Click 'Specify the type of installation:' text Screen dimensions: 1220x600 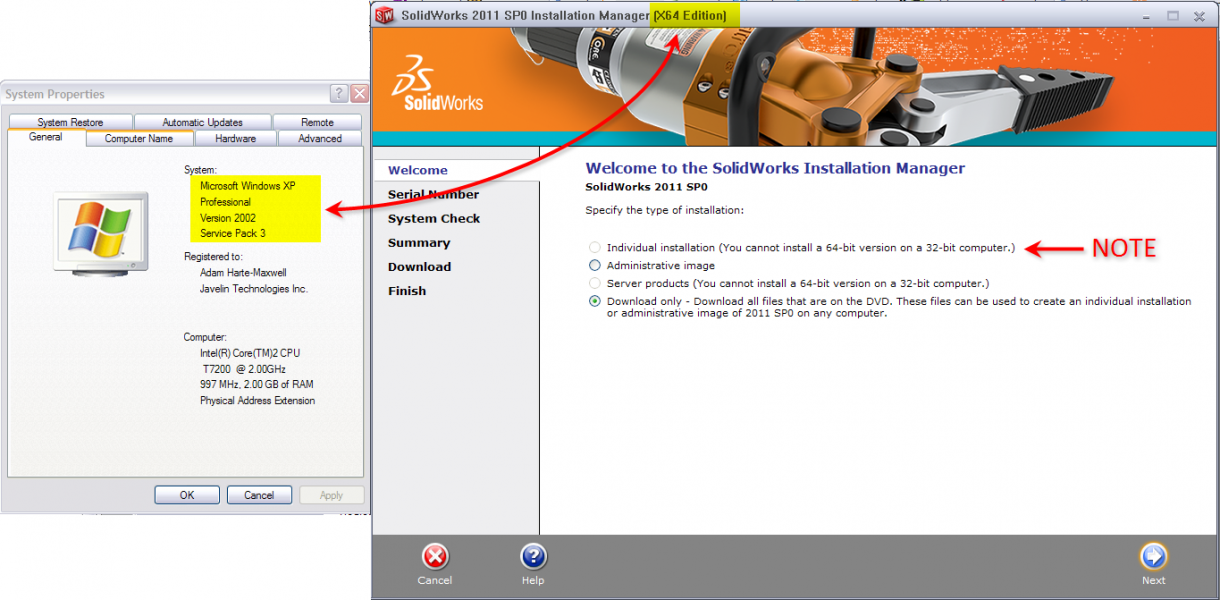point(664,210)
